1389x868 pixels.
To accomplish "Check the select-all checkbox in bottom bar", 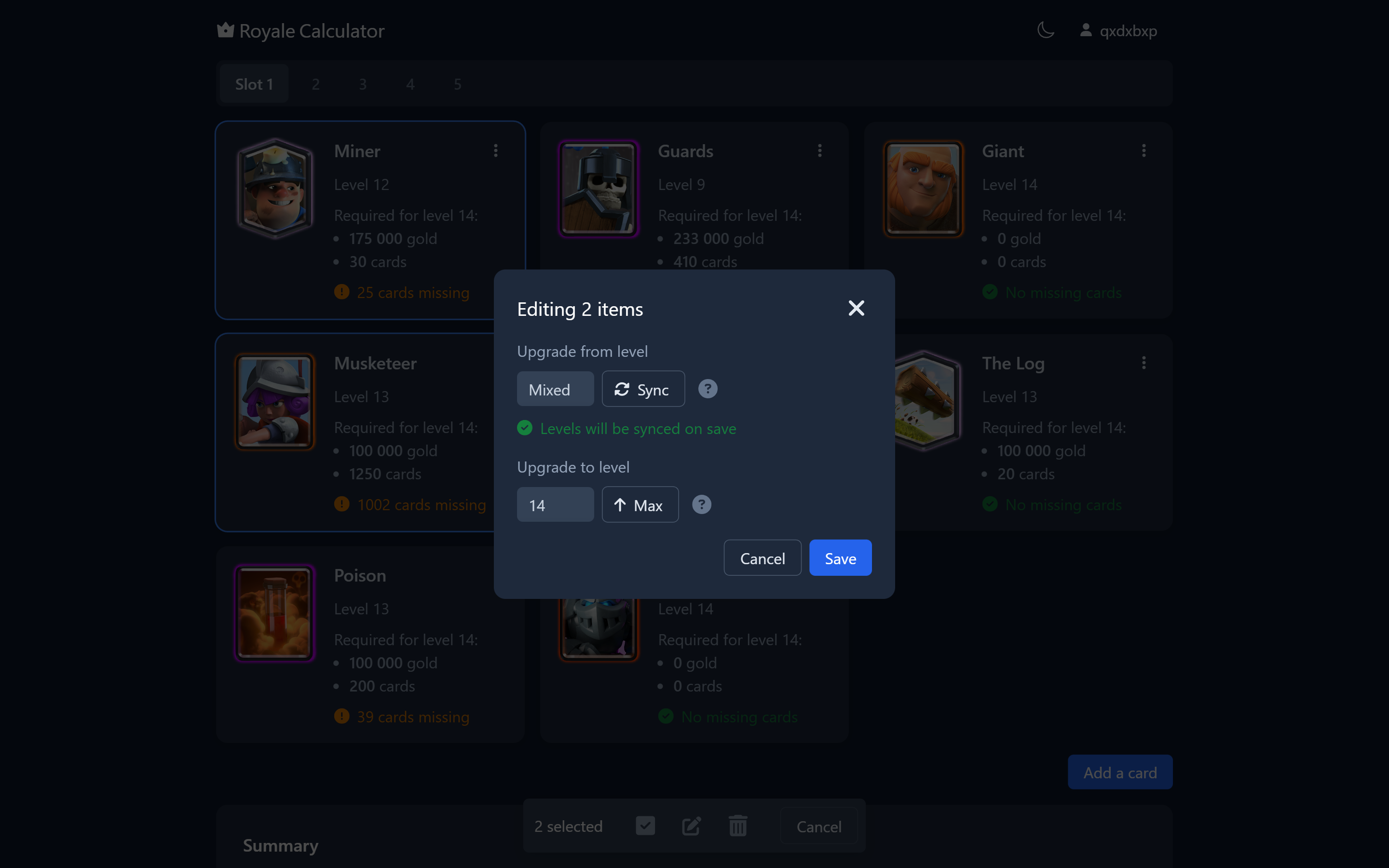I will tap(645, 827).
